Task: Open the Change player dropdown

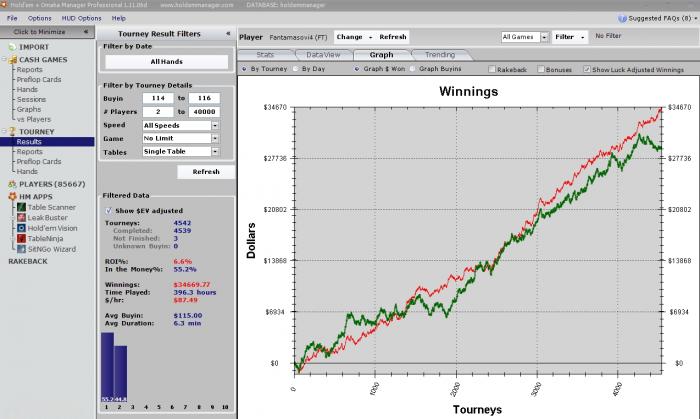Action: point(354,37)
